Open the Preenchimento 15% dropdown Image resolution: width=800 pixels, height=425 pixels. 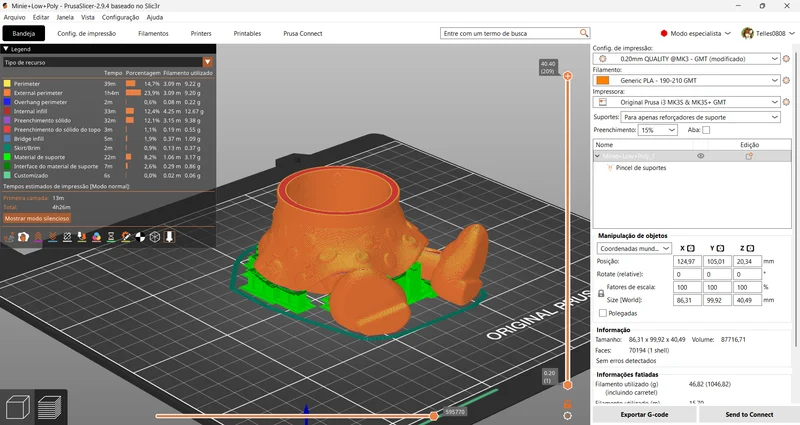pos(658,130)
